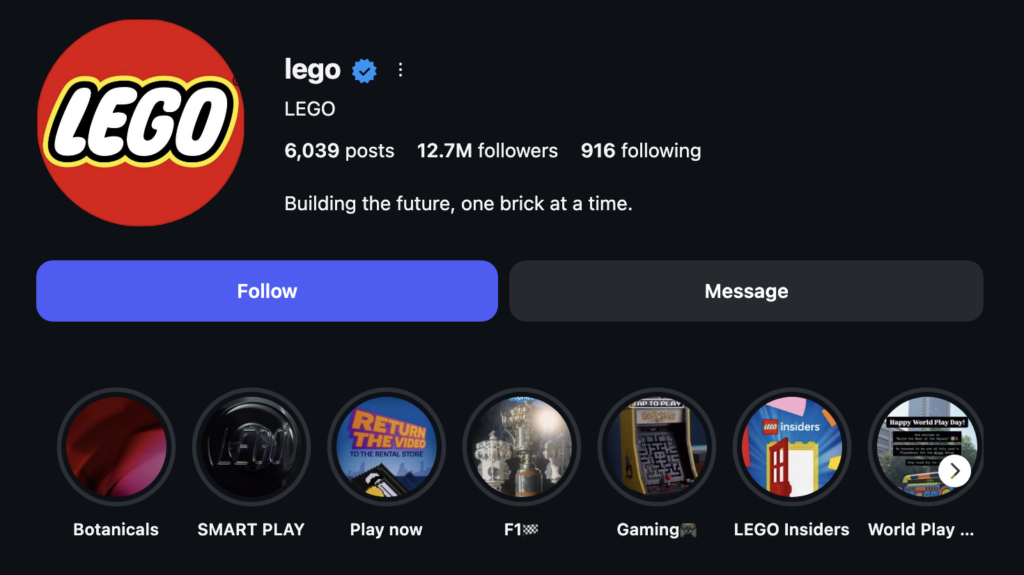Screen dimensions: 1024x575
Task: Click the 6,039 posts count
Action: pyautogui.click(x=339, y=151)
